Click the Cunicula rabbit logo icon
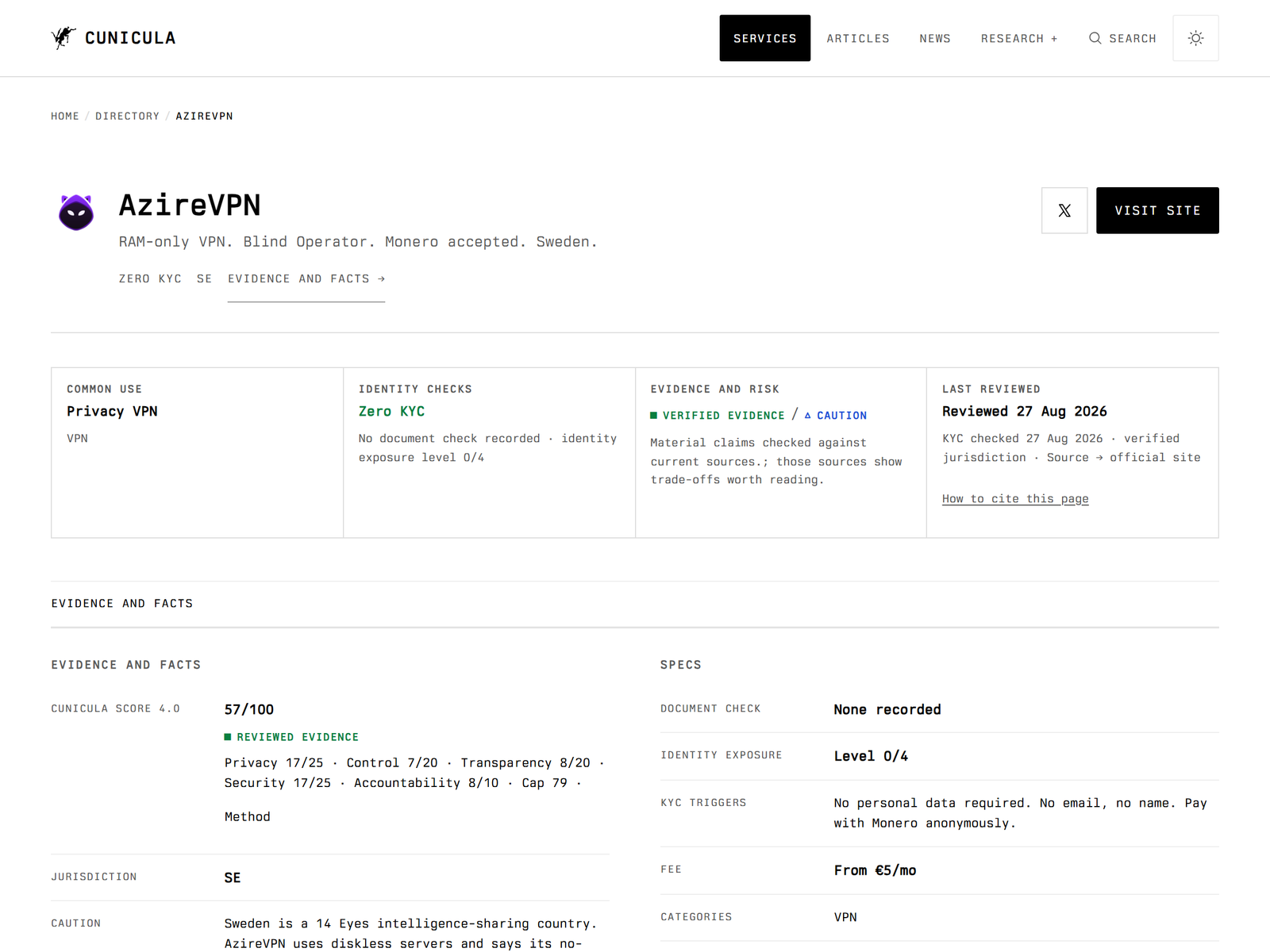 pyautogui.click(x=63, y=37)
